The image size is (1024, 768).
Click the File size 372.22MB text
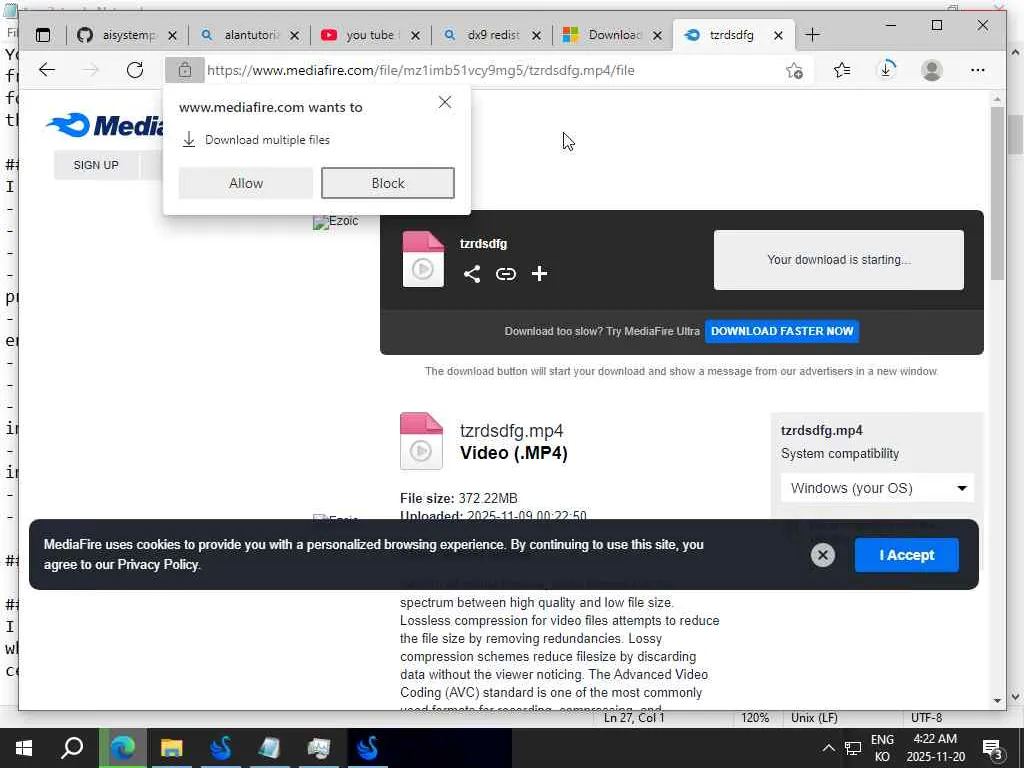pyautogui.click(x=458, y=498)
